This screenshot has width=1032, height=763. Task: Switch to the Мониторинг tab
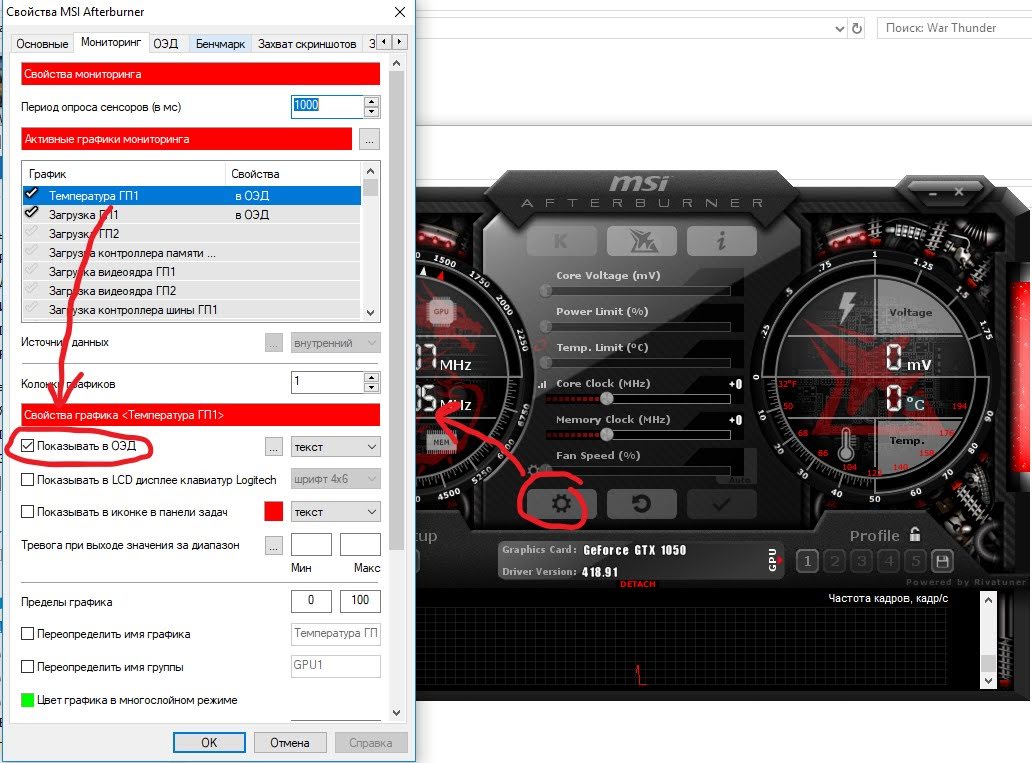pyautogui.click(x=111, y=42)
